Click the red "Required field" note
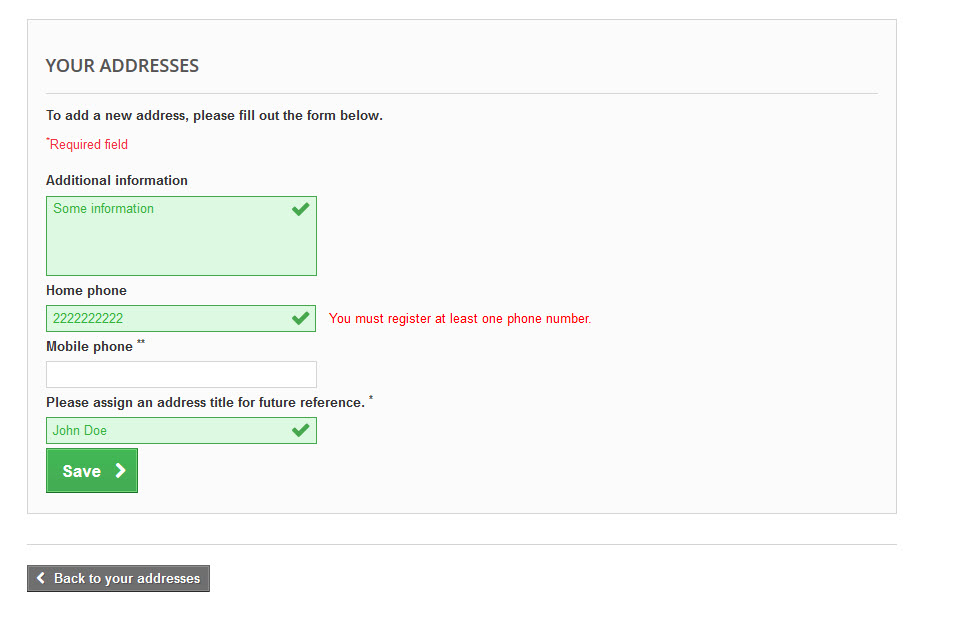This screenshot has width=980, height=619. [88, 145]
